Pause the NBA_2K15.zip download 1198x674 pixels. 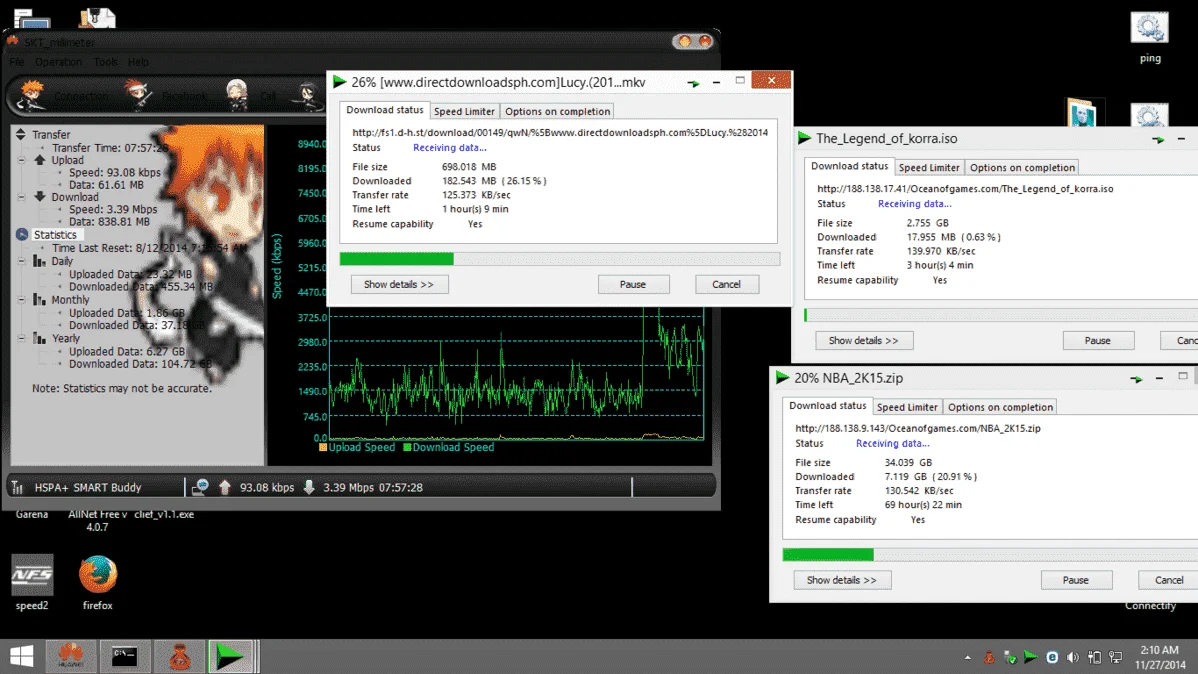[1076, 580]
